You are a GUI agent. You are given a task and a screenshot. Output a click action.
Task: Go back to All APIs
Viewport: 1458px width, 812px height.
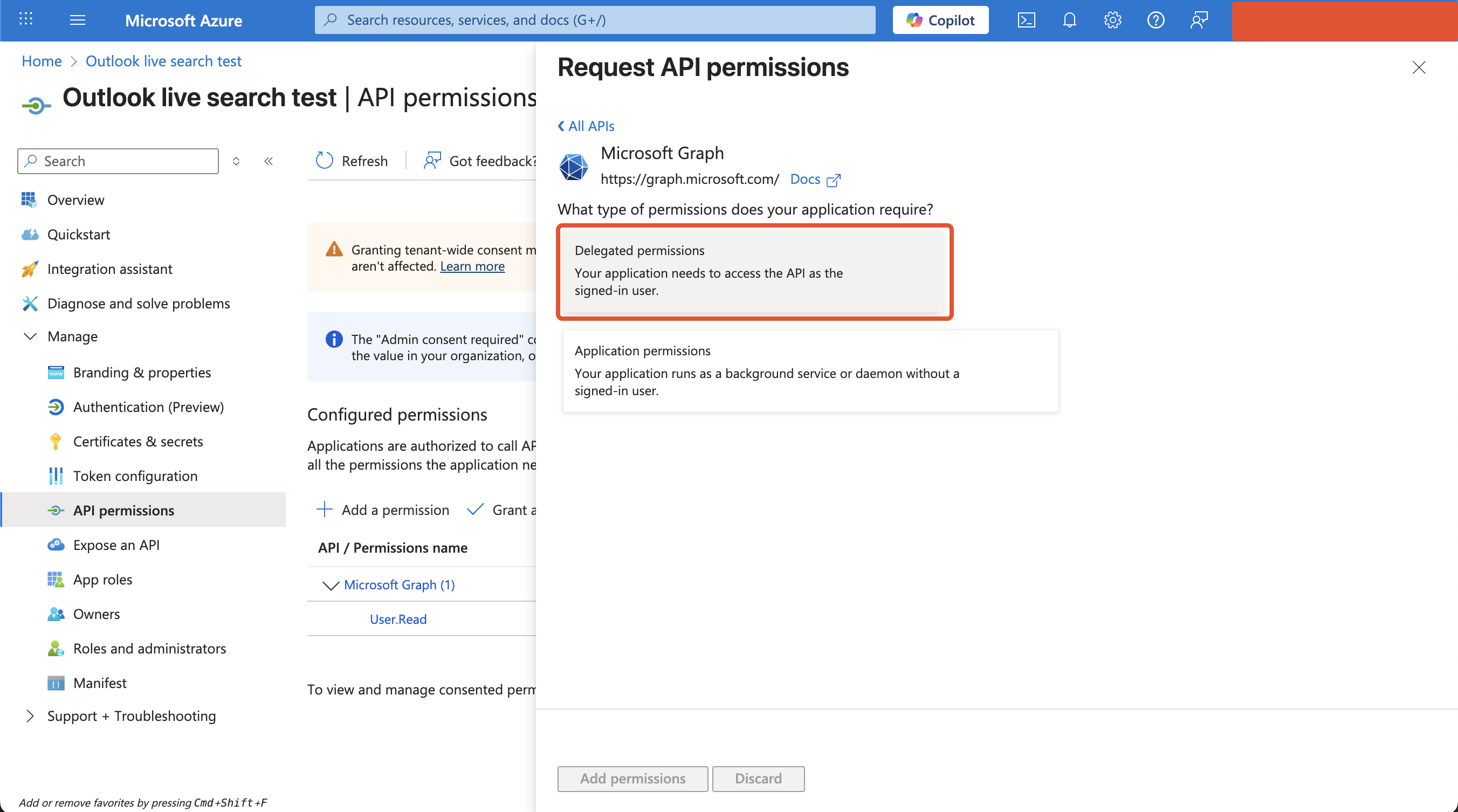(586, 126)
